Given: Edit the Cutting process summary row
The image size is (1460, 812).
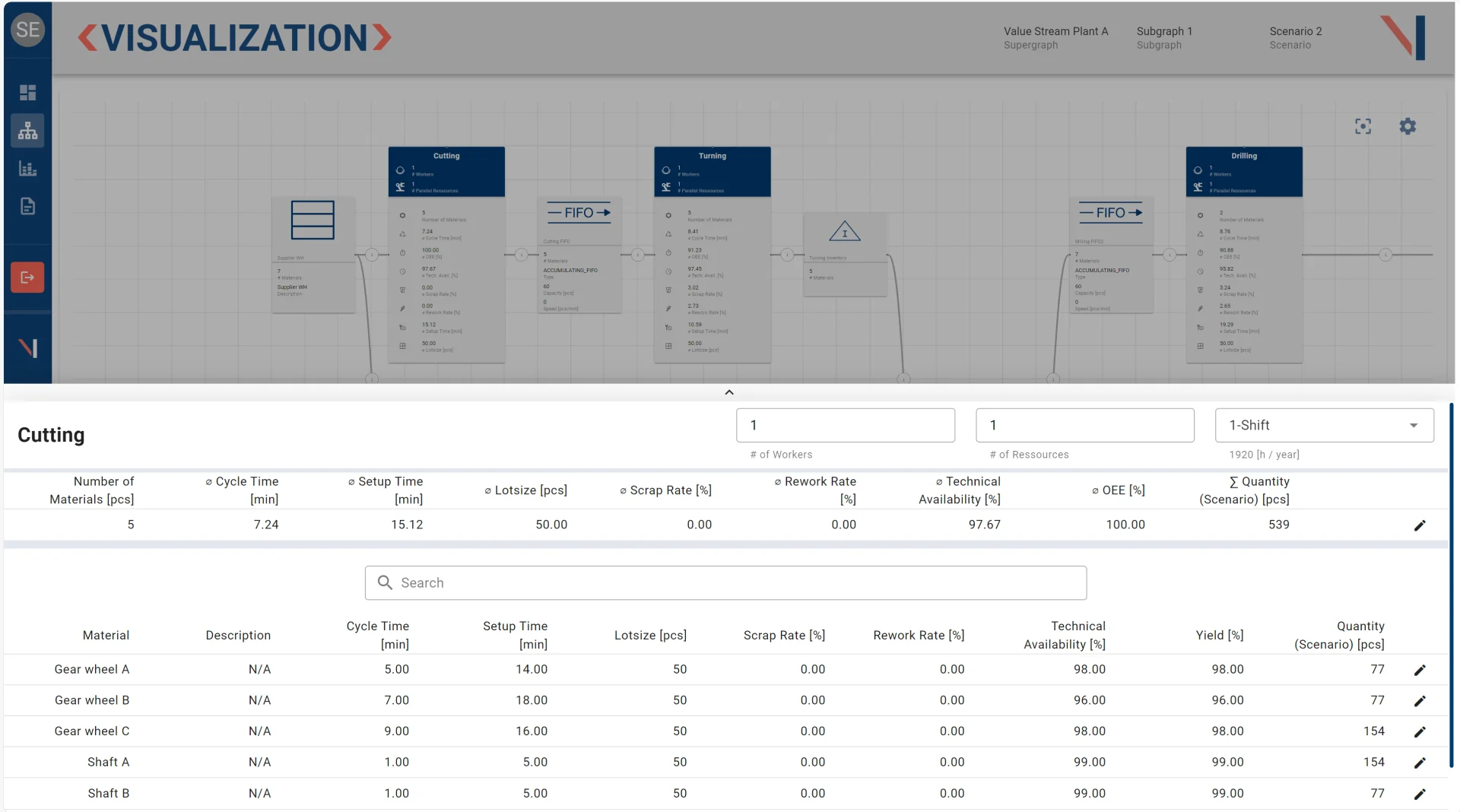Looking at the screenshot, I should tap(1419, 525).
